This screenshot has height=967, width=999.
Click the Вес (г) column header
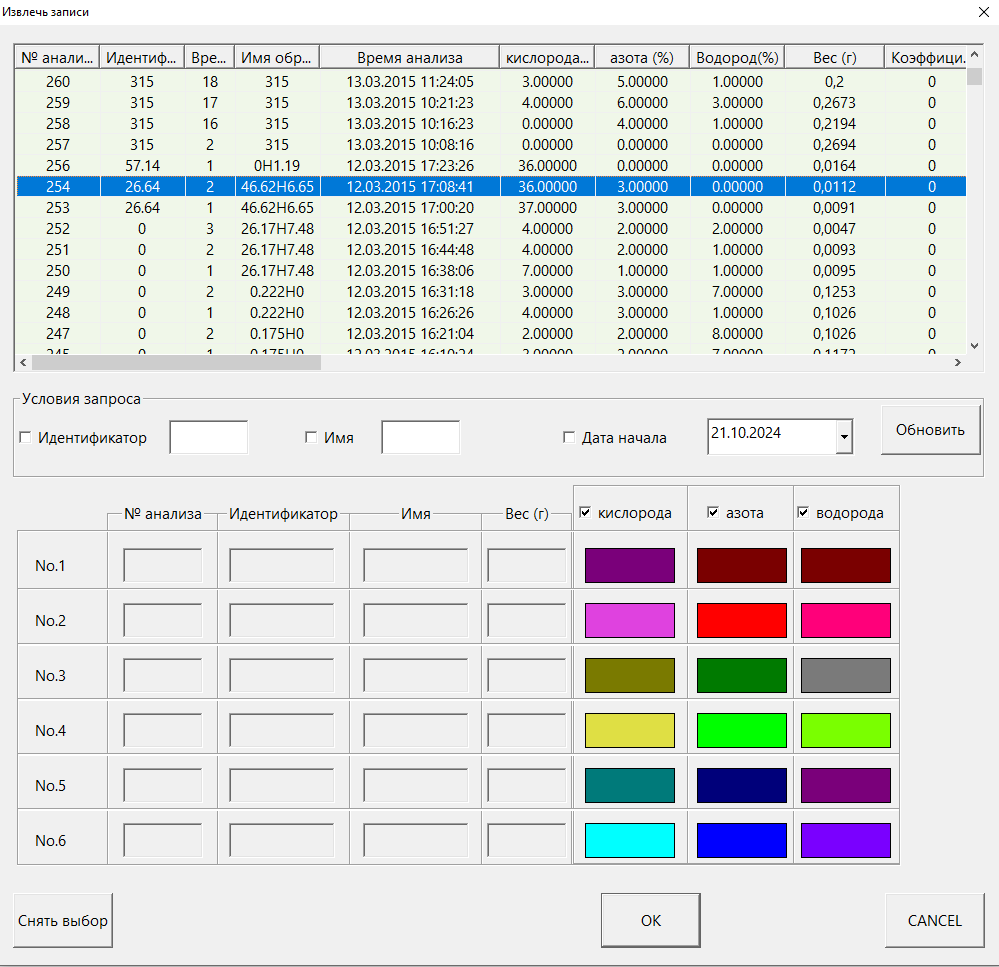tap(835, 58)
